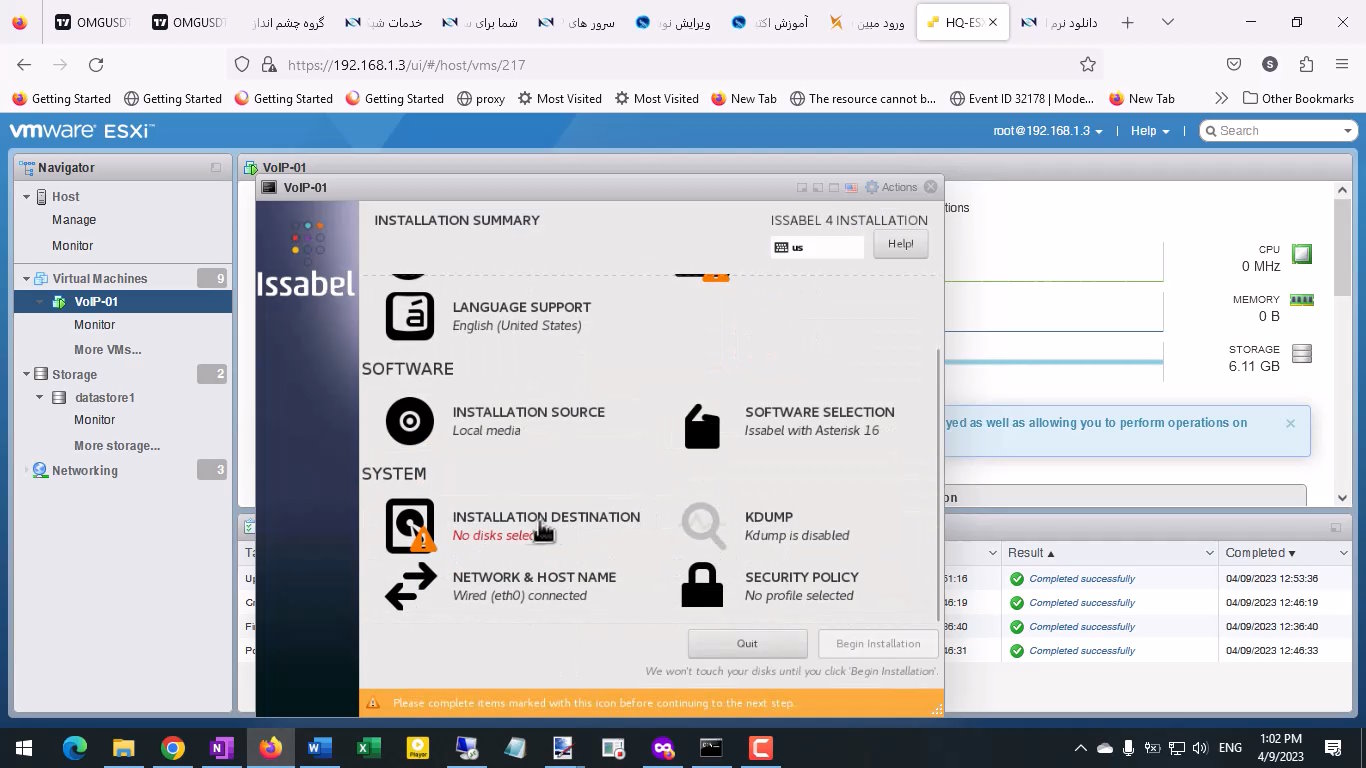The height and width of the screenshot is (768, 1366).
Task: Open Excel from taskbar
Action: (368, 748)
